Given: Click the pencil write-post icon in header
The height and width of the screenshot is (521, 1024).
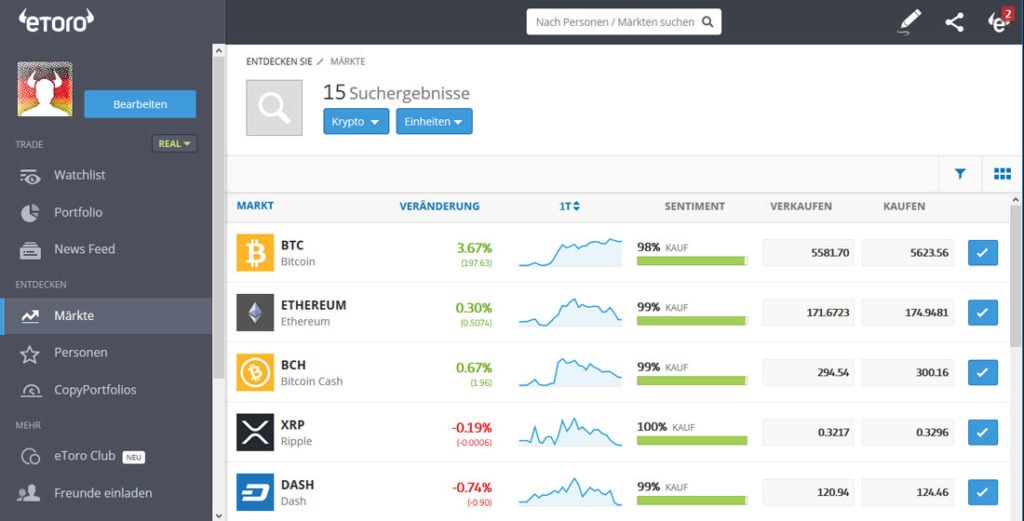Looking at the screenshot, I should [909, 21].
